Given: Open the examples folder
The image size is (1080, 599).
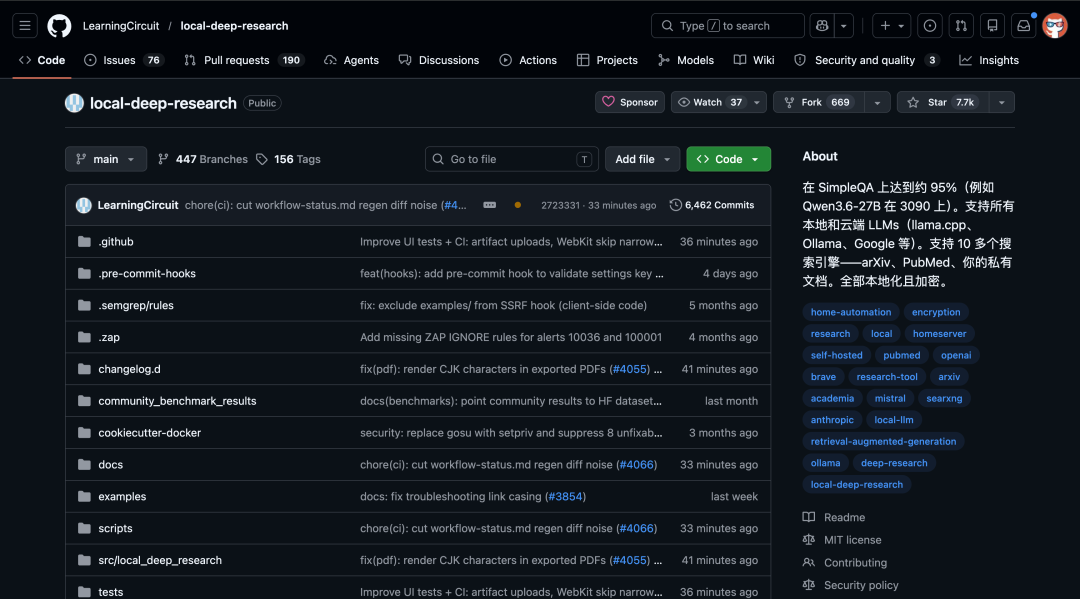Looking at the screenshot, I should 122,496.
